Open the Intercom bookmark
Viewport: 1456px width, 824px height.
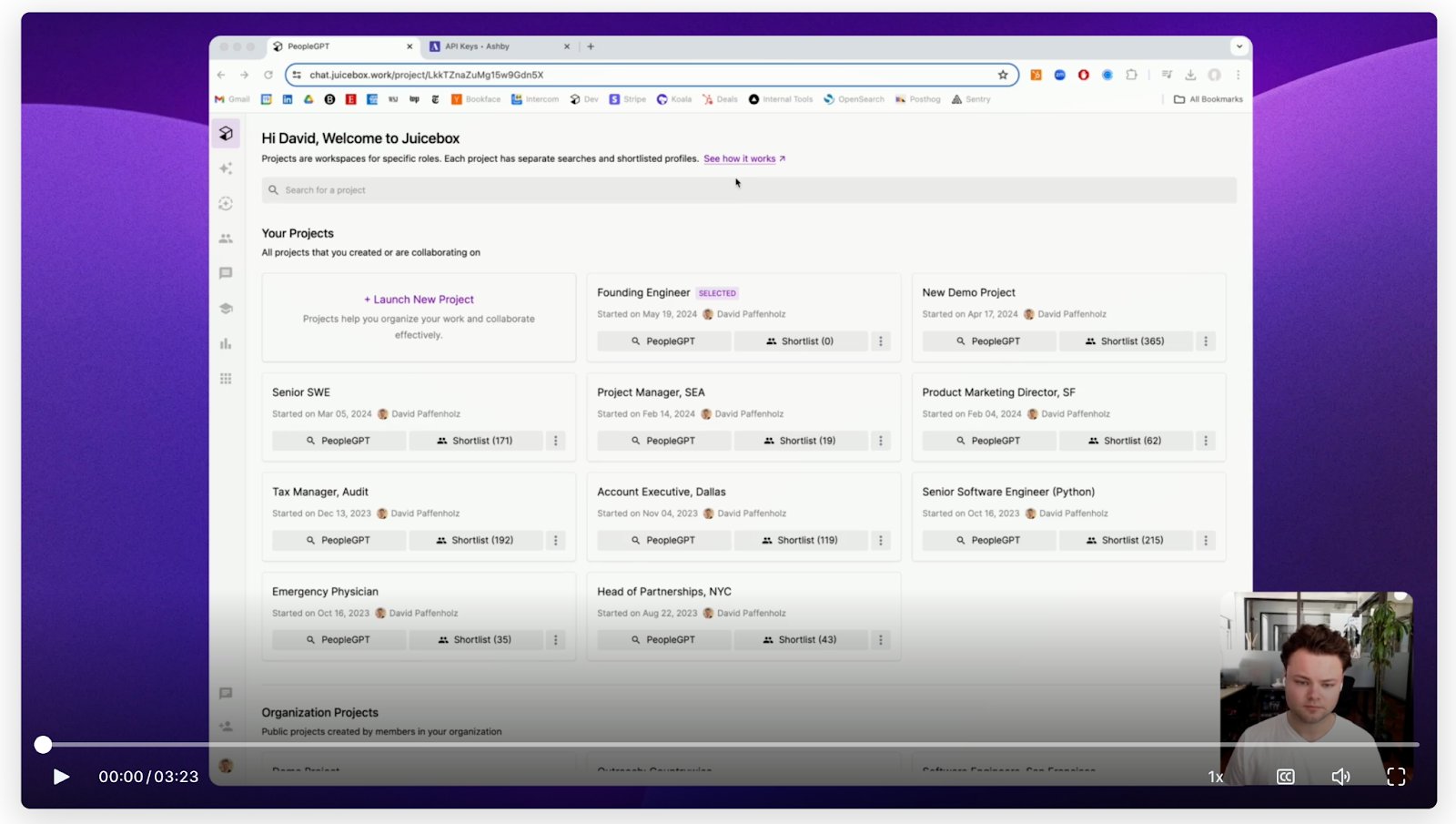tap(535, 99)
